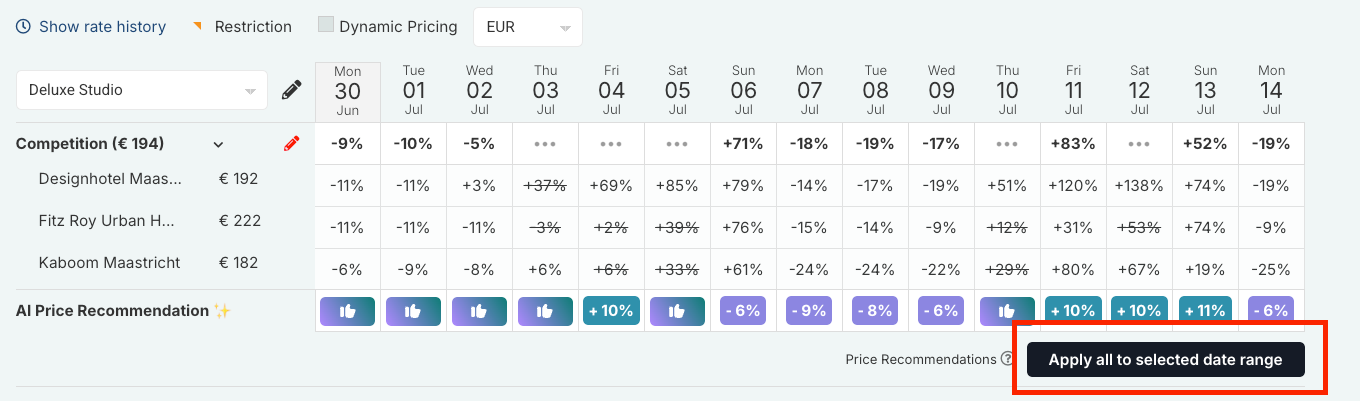
Task: Select the Fri 11 Jul date column header
Action: [1073, 90]
